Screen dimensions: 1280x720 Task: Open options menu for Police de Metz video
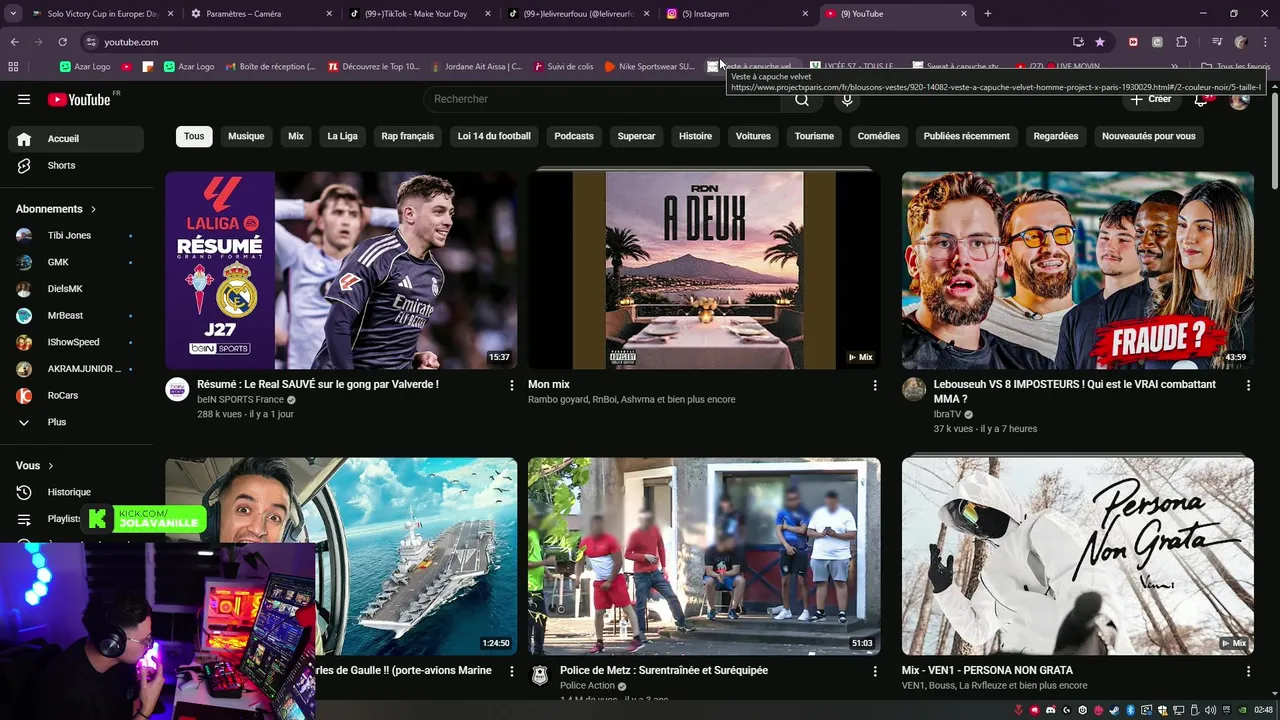tap(875, 671)
